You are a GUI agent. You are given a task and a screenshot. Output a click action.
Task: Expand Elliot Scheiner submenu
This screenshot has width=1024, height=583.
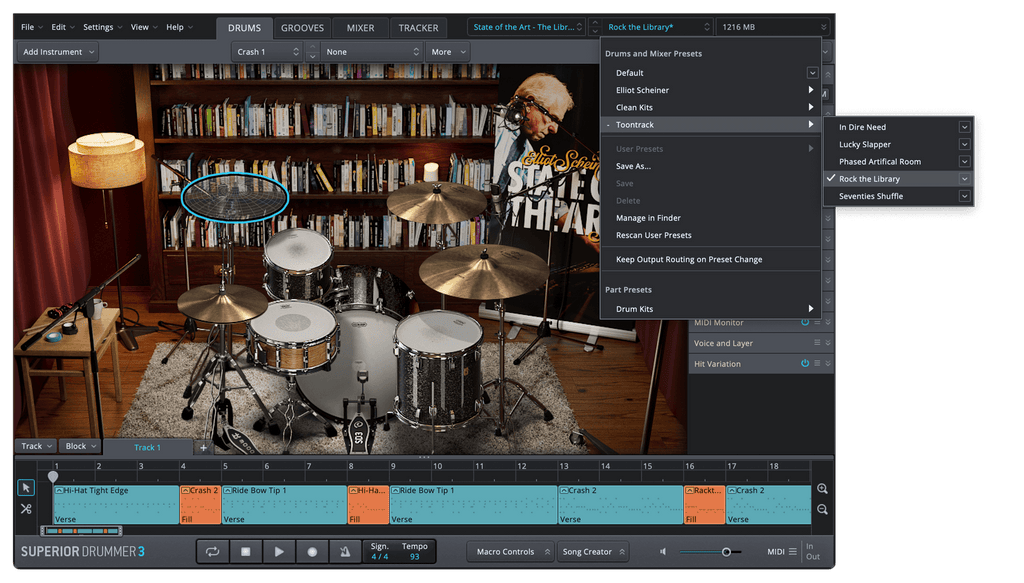click(x=810, y=90)
